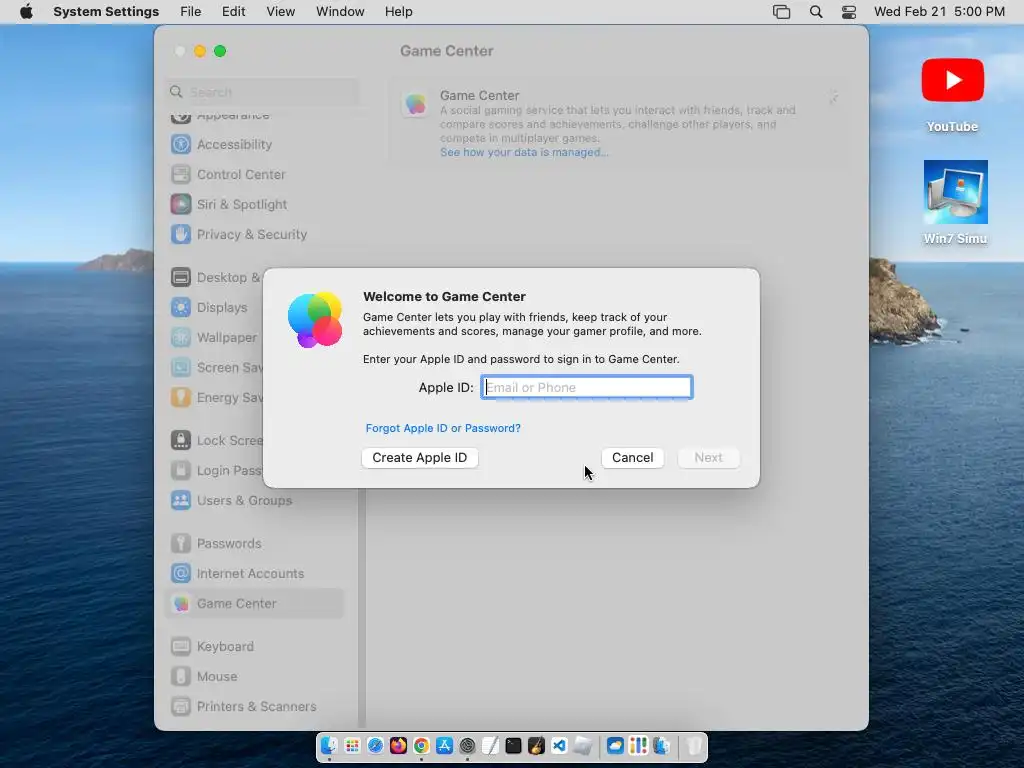Click the System Settings Dock icon

[x=468, y=745]
